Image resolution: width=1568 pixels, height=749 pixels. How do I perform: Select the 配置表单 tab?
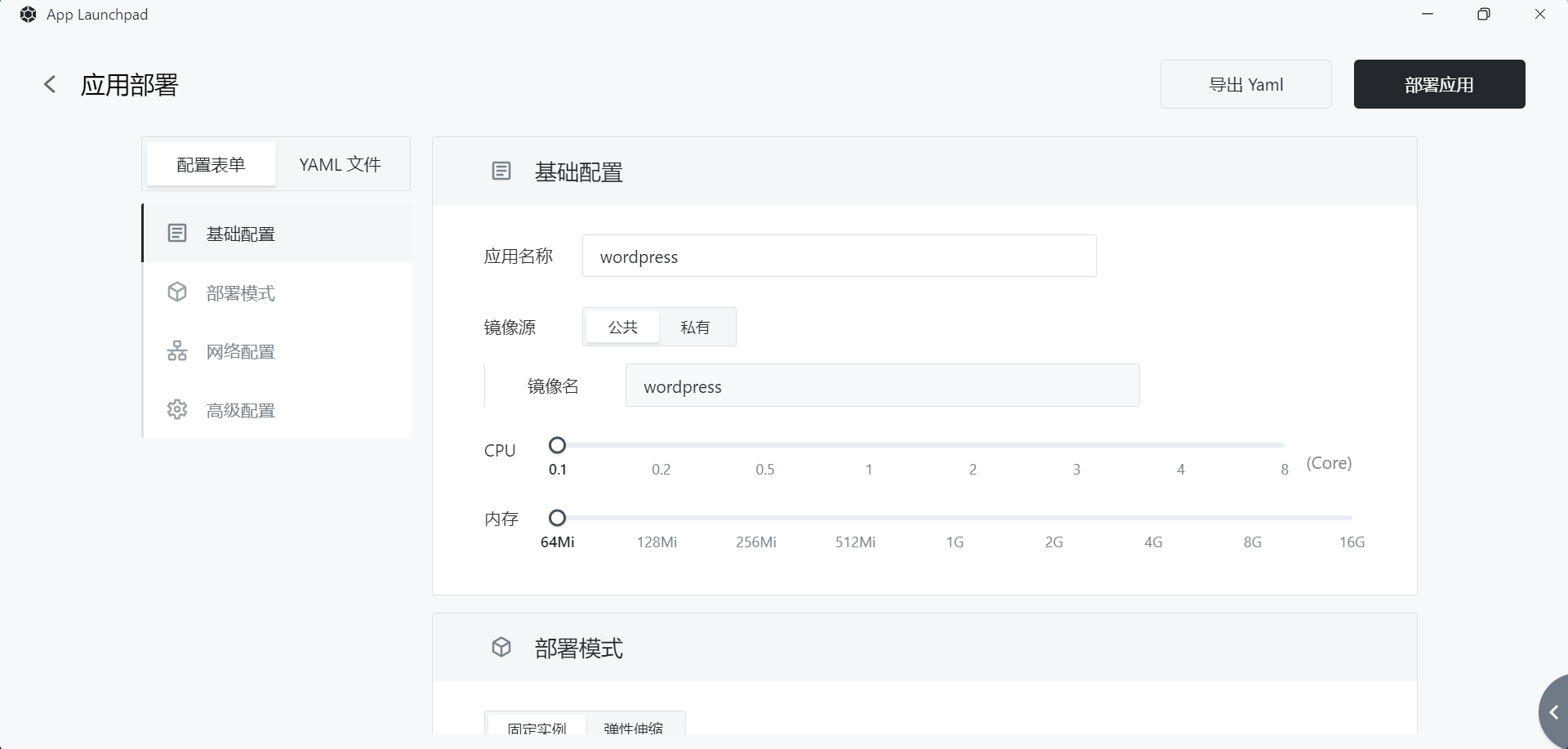coord(211,164)
